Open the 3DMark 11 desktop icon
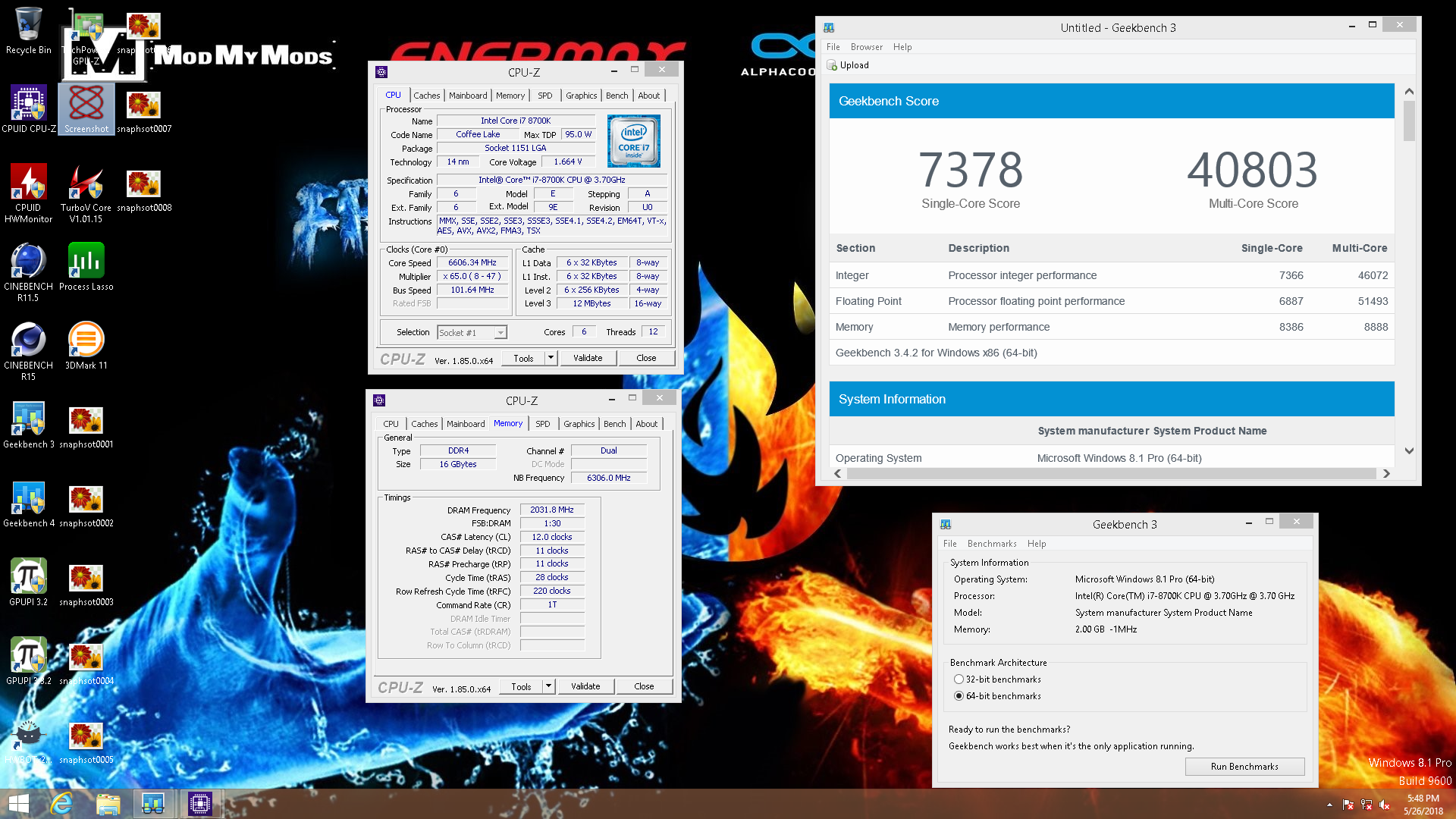Viewport: 1456px width, 819px height. coord(86,345)
